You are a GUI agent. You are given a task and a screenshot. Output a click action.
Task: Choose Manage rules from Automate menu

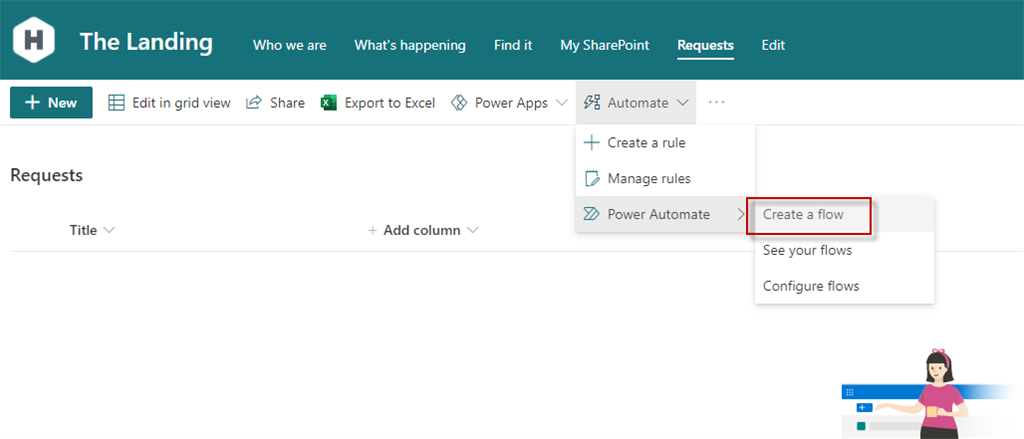665,178
